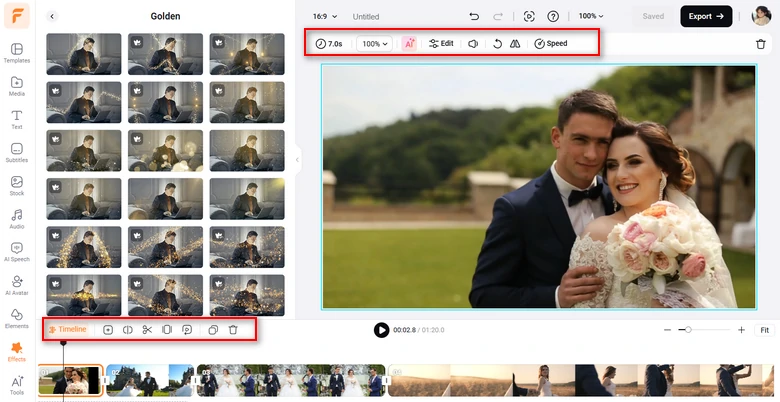780x402 pixels.
Task: Click the add scene icon in timeline toolbar
Action: pos(108,329)
